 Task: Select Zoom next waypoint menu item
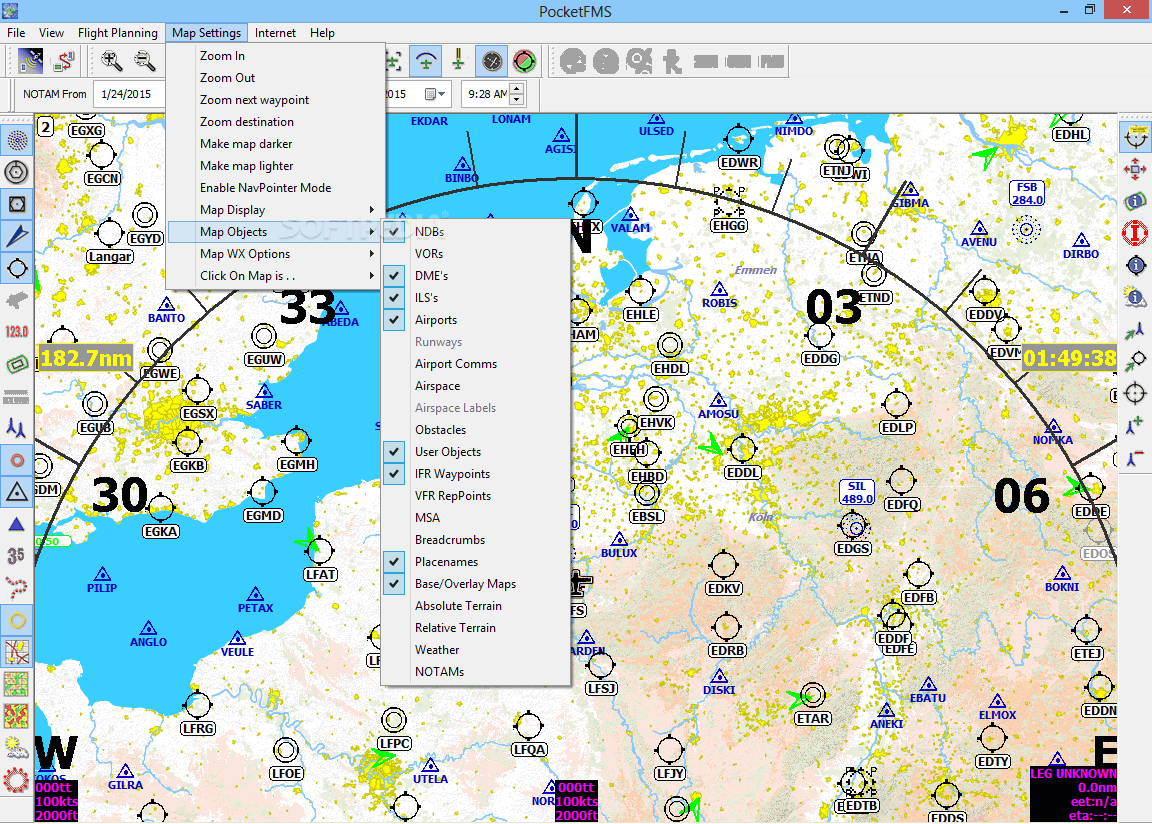[276, 99]
